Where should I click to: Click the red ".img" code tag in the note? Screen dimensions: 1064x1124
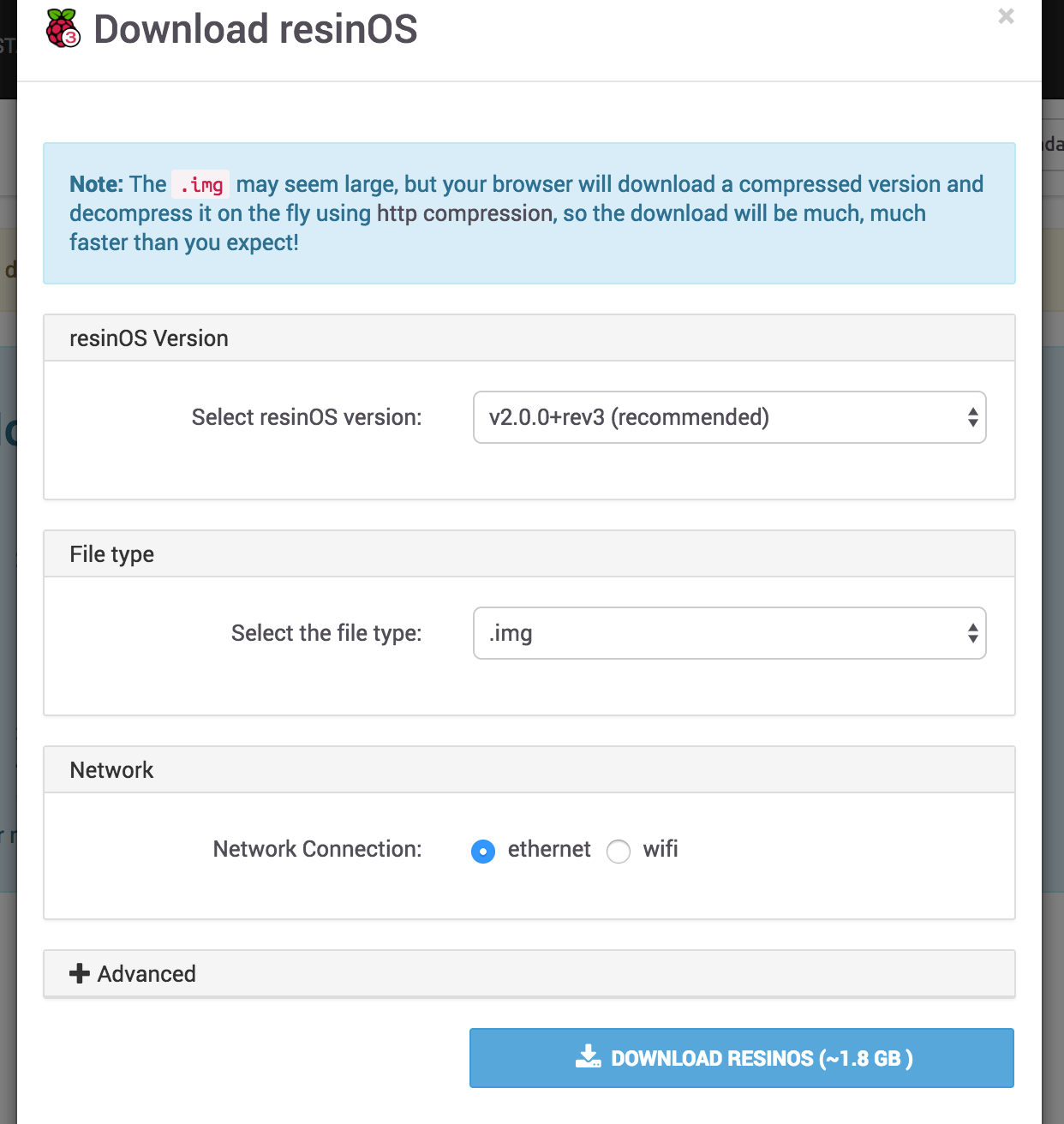pyautogui.click(x=201, y=184)
